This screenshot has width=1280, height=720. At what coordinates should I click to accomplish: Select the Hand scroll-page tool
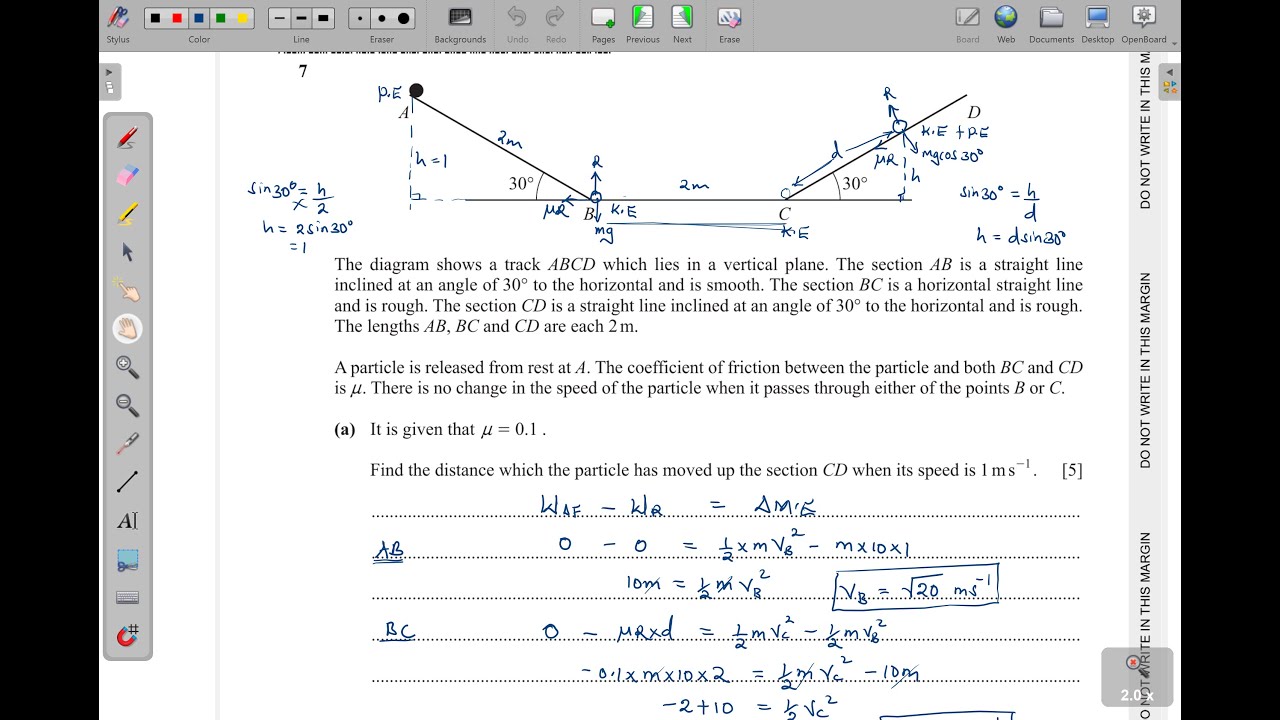(127, 328)
